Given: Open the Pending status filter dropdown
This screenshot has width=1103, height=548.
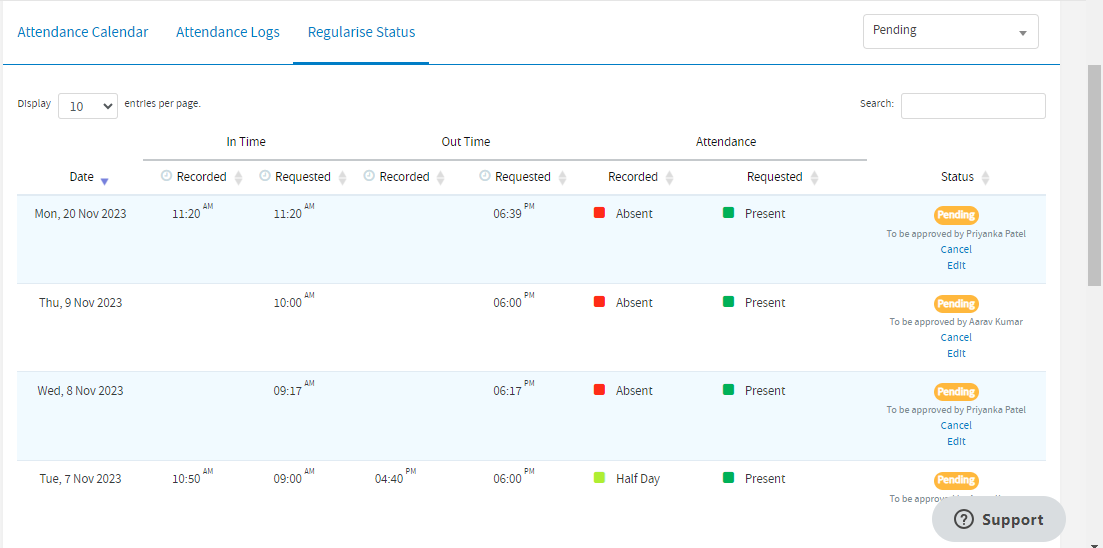Looking at the screenshot, I should click(x=950, y=31).
